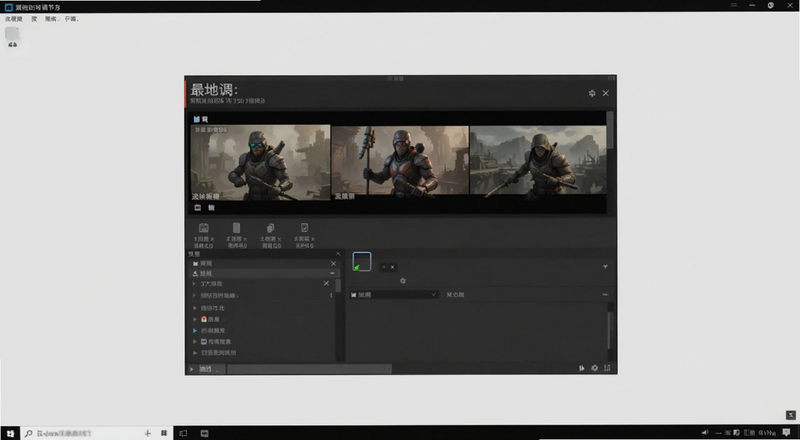
Task: Click the ellipsis icon right of the combo box
Action: (x=605, y=295)
